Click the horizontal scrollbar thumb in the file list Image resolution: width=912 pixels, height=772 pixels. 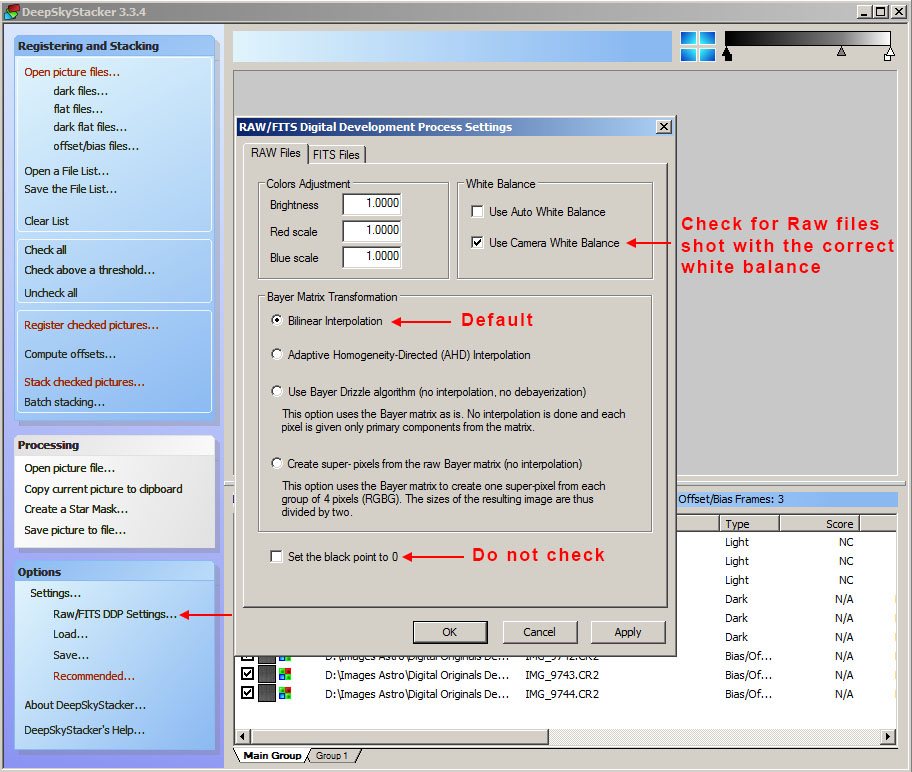(400, 737)
